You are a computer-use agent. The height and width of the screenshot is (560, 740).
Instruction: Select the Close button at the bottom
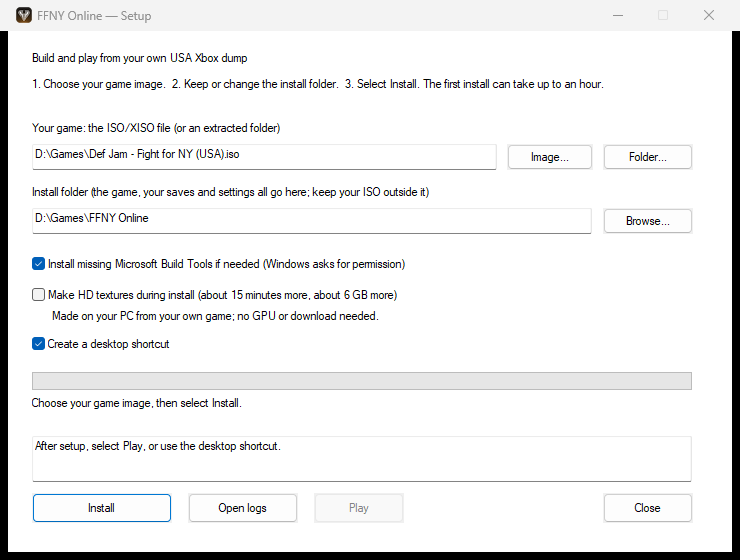648,508
